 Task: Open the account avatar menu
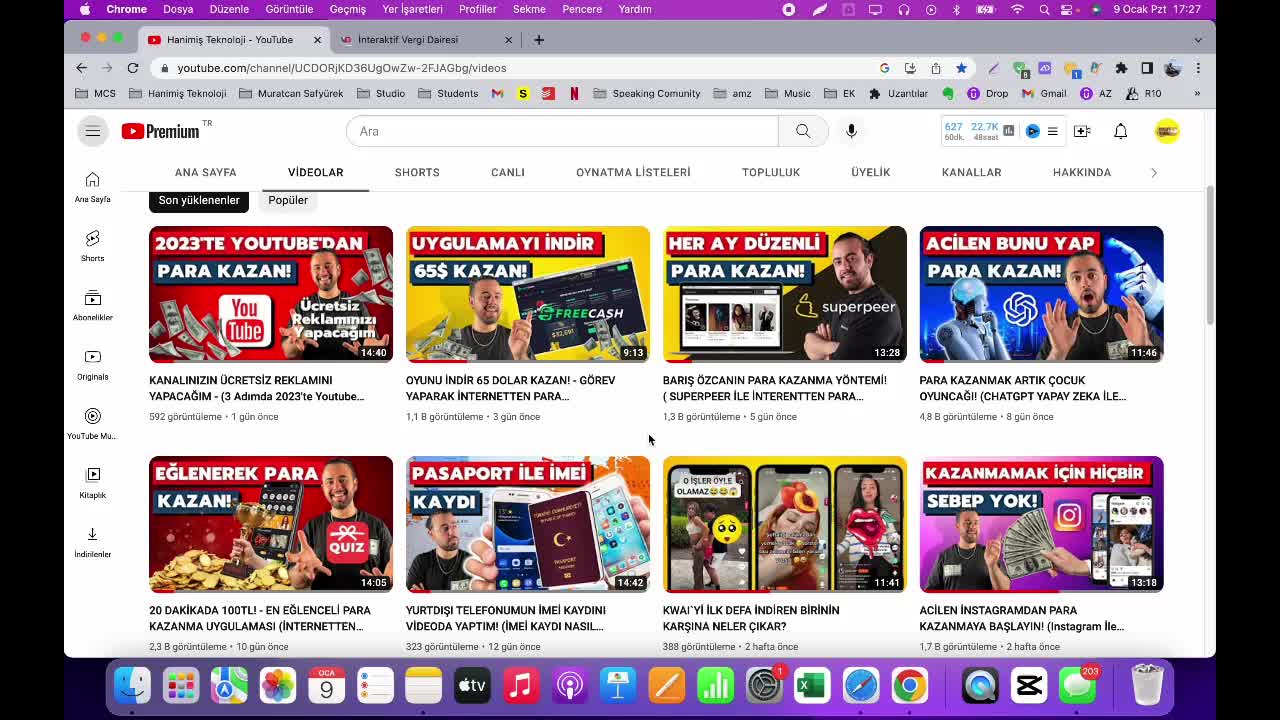click(1166, 131)
